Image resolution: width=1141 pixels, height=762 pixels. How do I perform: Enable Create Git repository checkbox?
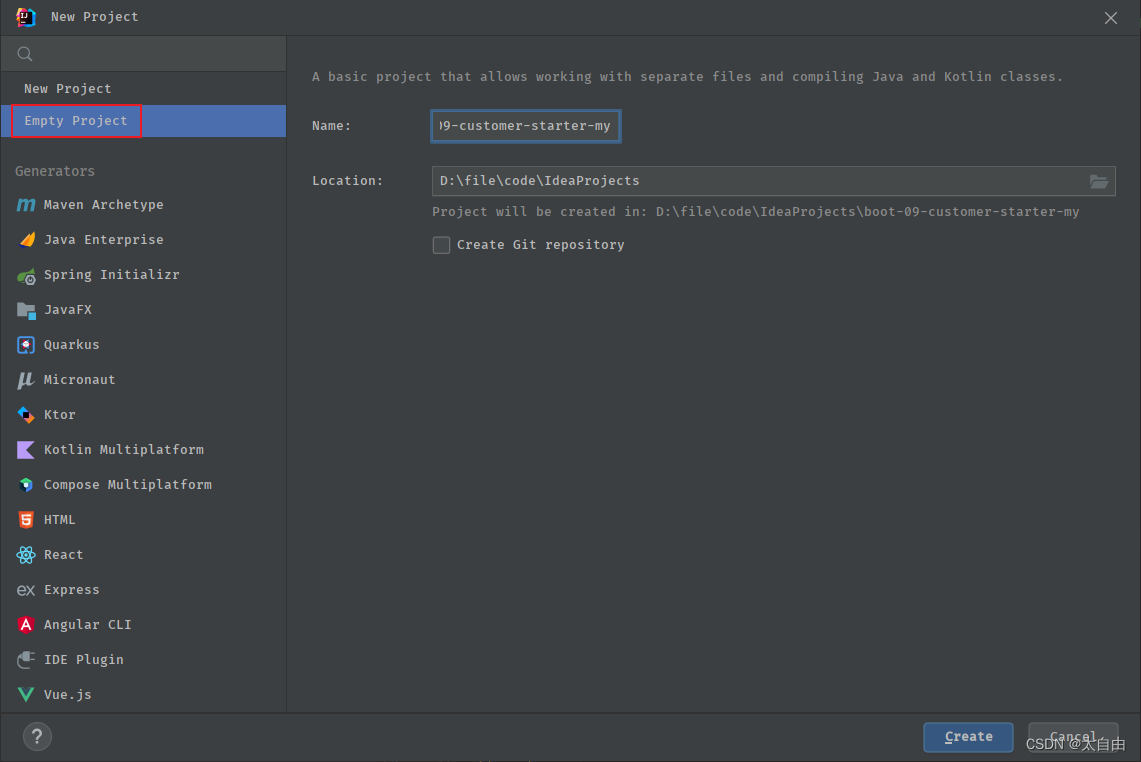coord(441,245)
